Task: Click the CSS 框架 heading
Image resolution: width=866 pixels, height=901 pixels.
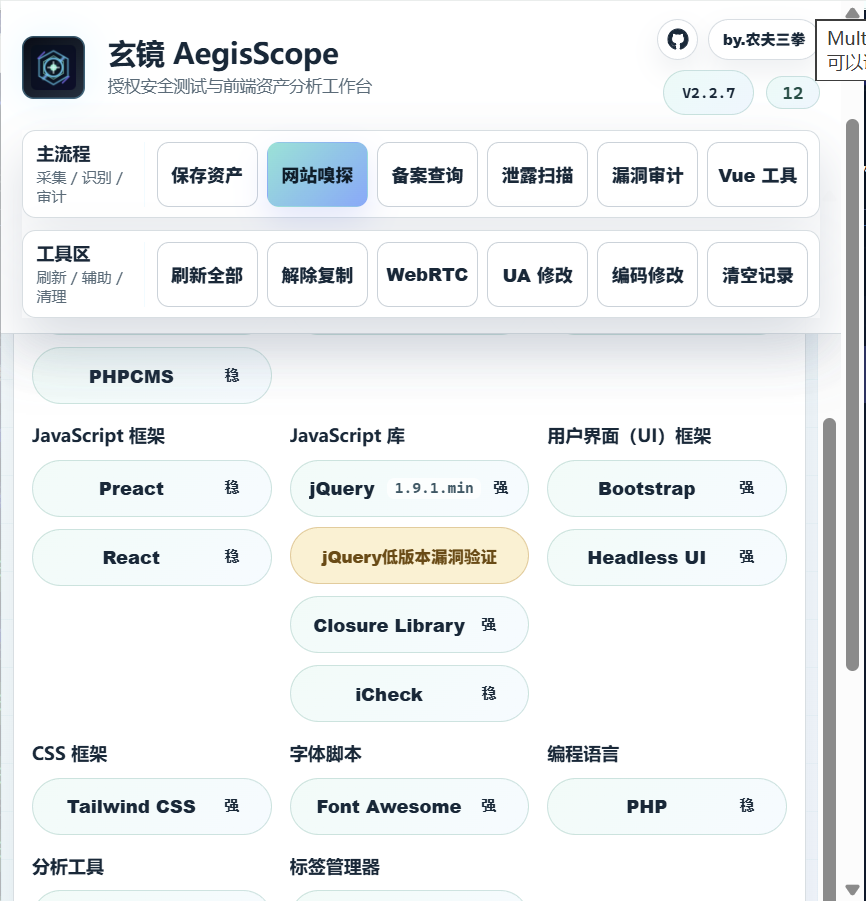Action: pos(70,753)
